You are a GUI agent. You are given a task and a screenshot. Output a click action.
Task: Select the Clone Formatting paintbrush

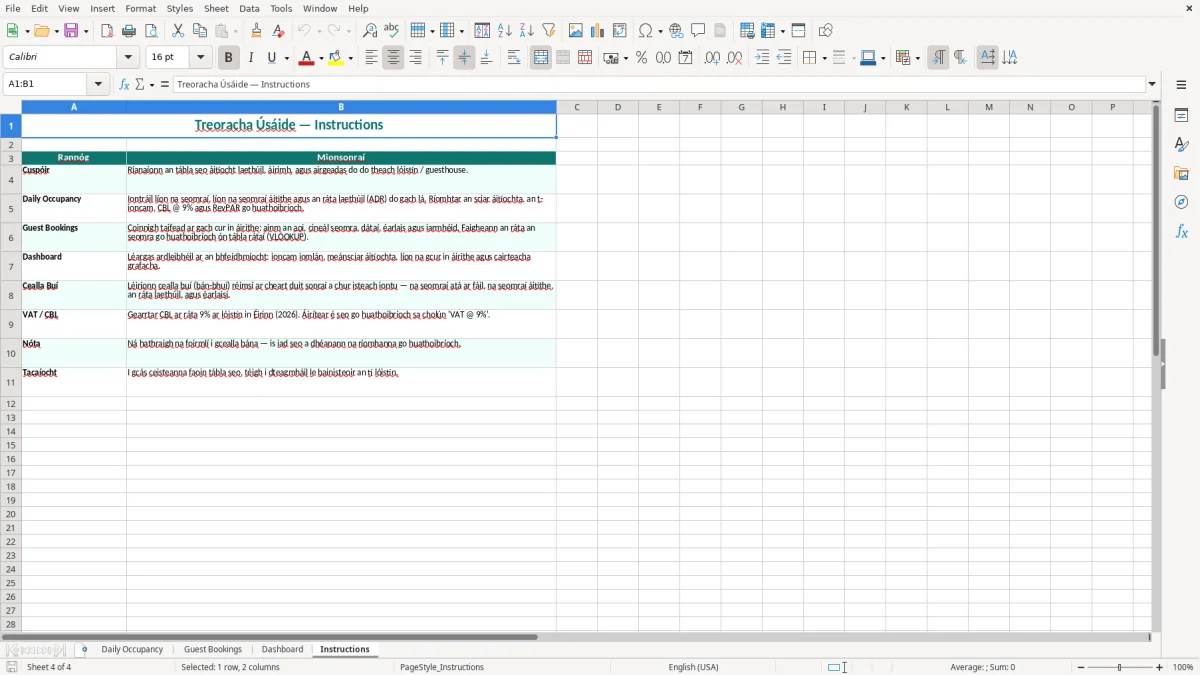point(256,31)
